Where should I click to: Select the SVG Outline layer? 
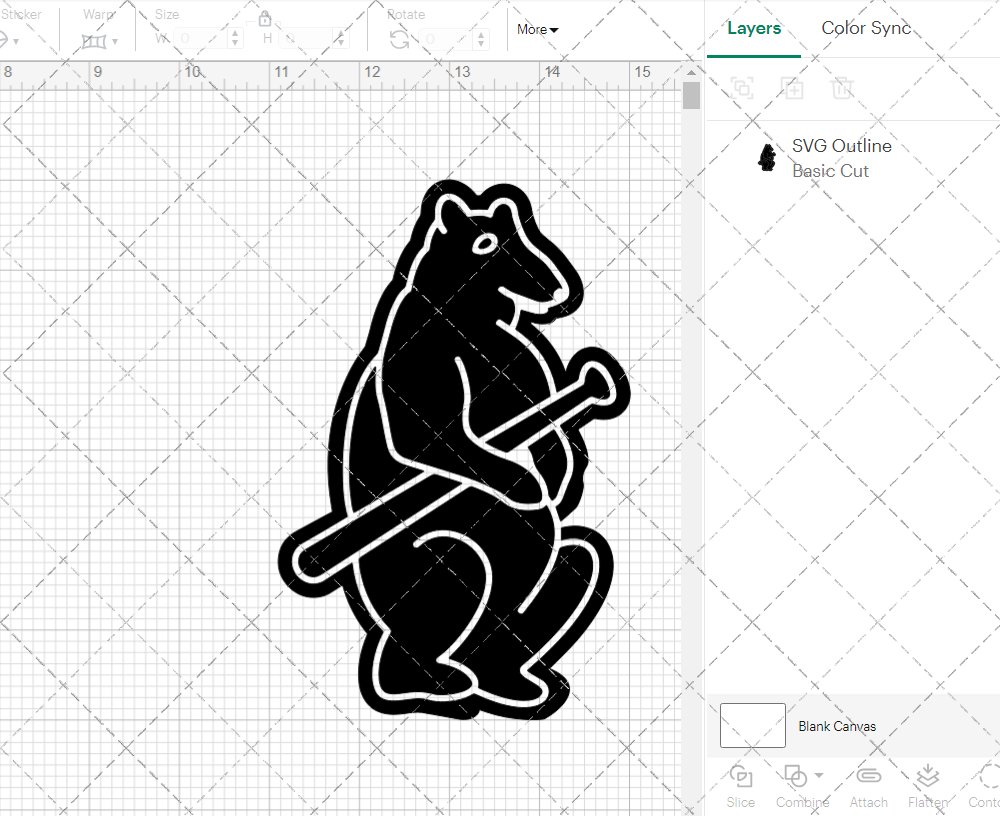point(853,158)
